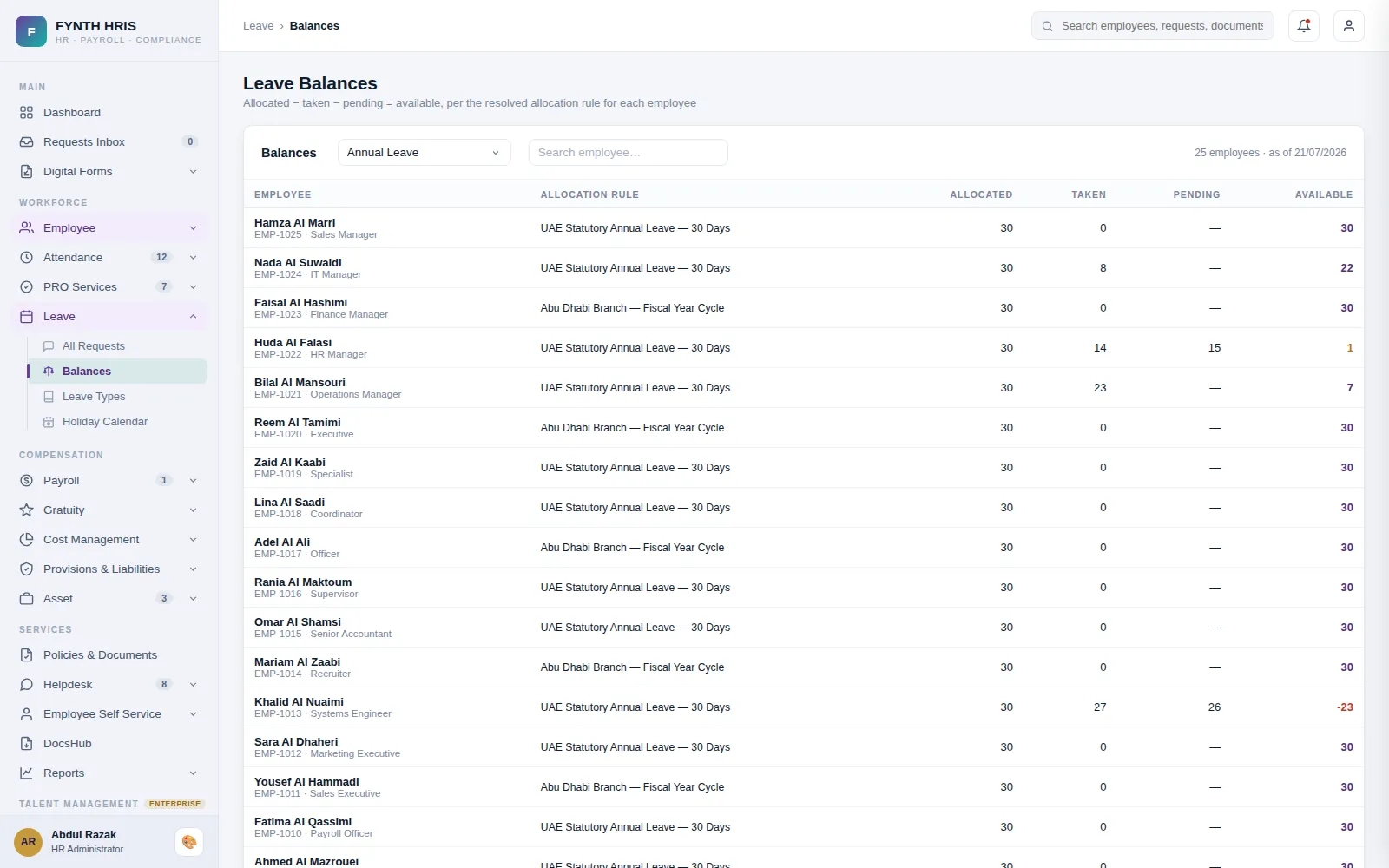Screen dimensions: 1389x868
Task: Click the Leave breadcrumb link
Action: [258, 26]
